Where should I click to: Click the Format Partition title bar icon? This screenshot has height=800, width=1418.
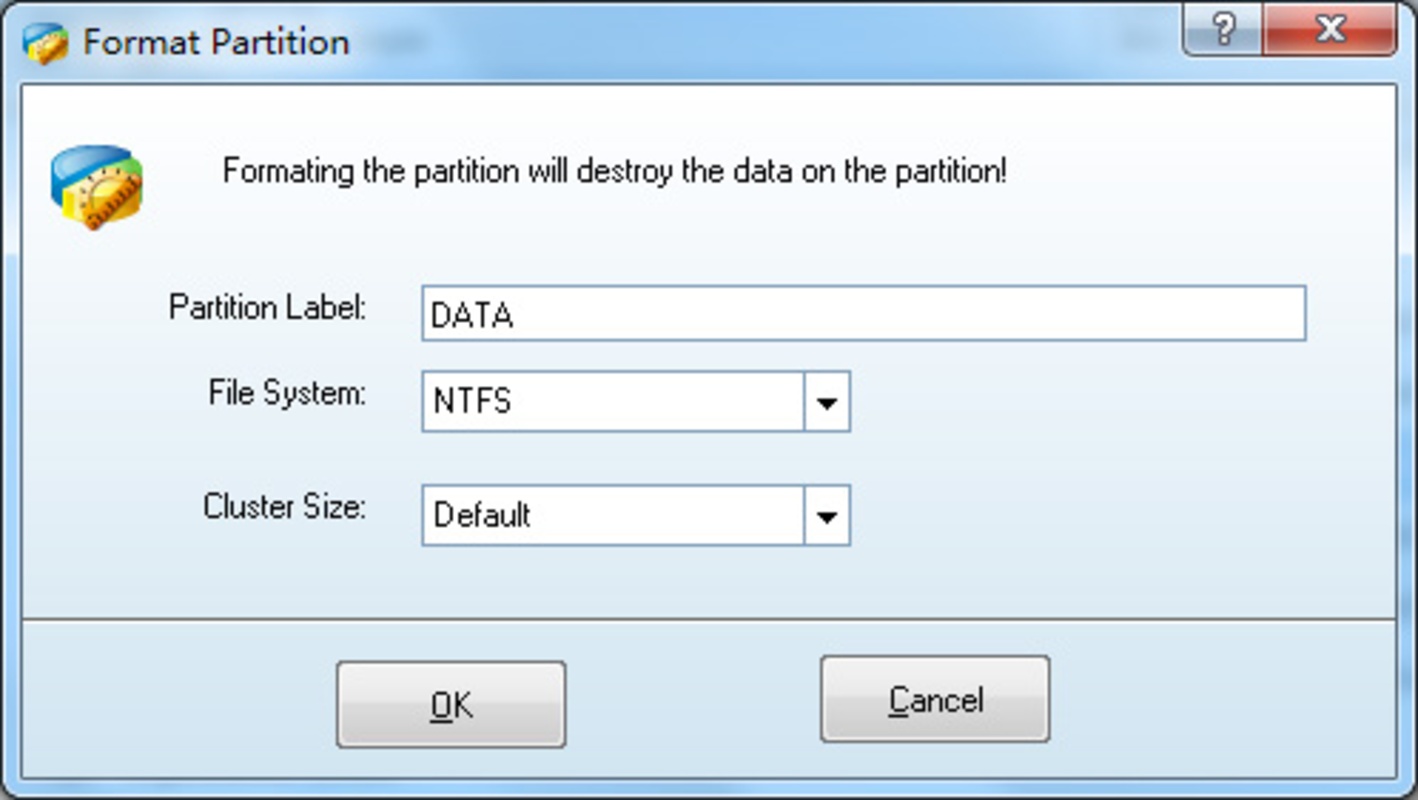[45, 43]
